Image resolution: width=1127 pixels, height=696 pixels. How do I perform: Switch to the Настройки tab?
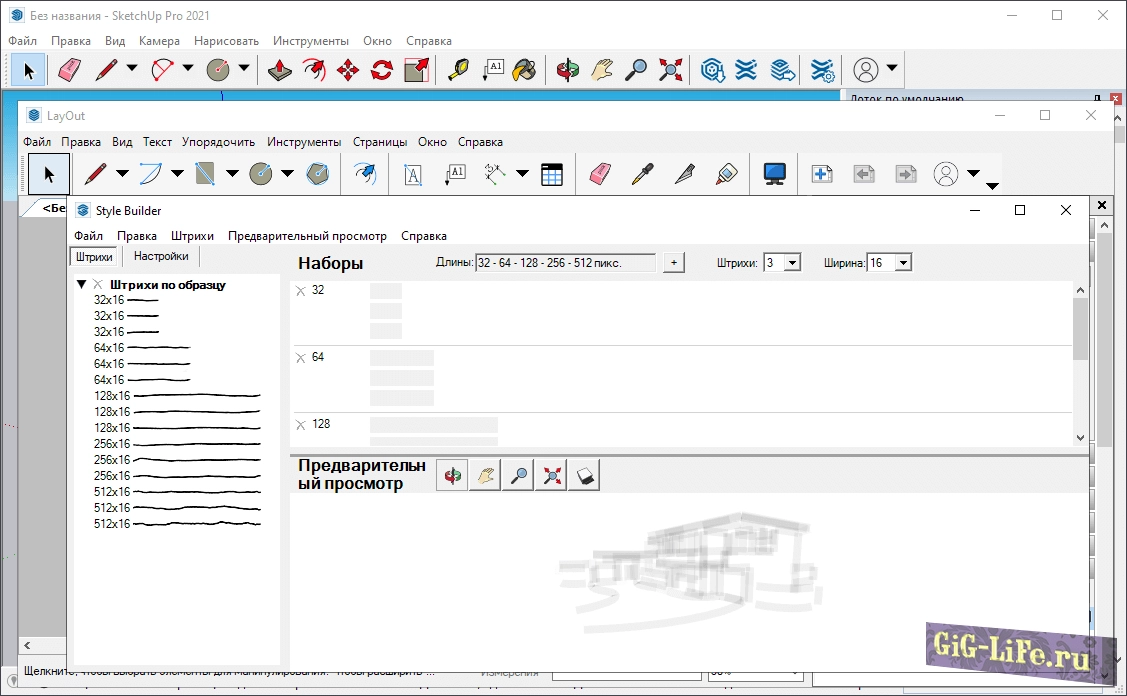161,256
